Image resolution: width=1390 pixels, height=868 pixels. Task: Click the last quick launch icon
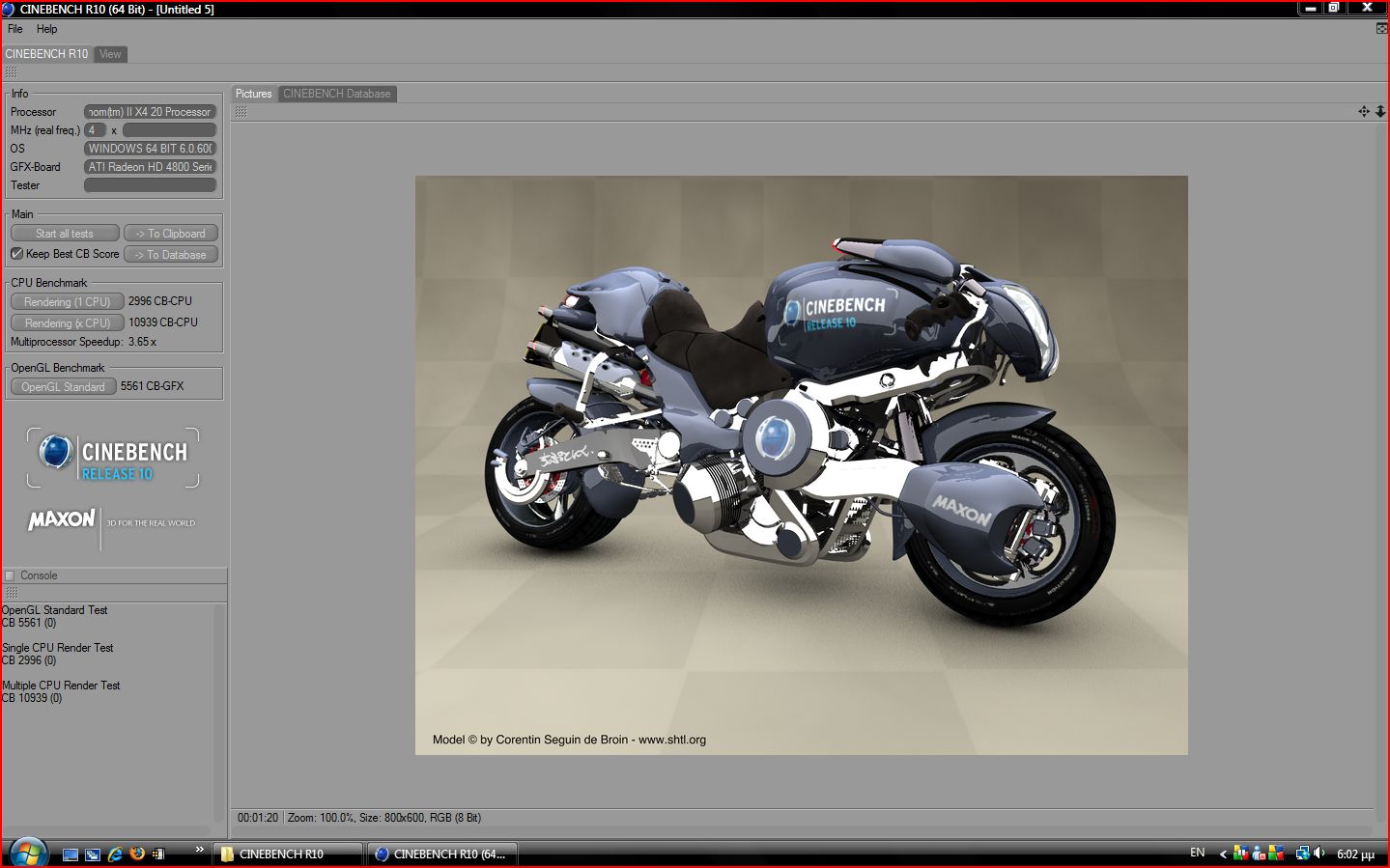pyautogui.click(x=158, y=854)
